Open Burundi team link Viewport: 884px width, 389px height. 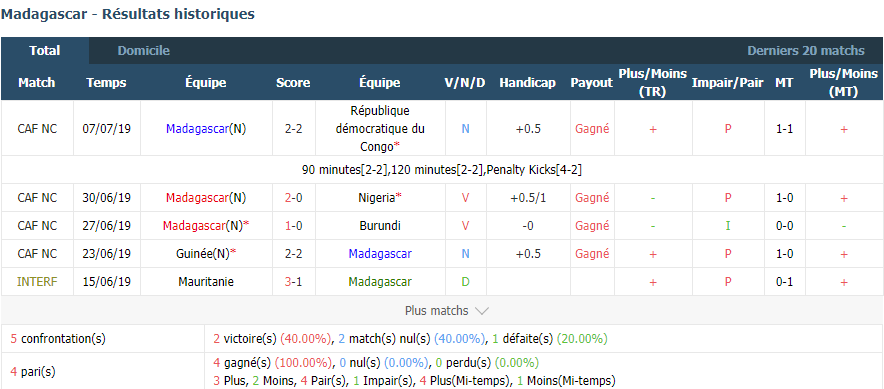380,226
